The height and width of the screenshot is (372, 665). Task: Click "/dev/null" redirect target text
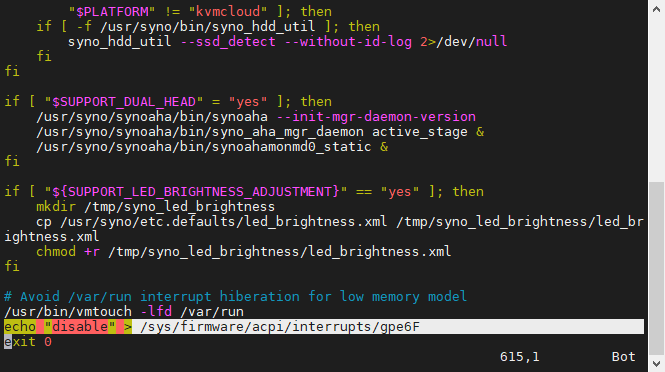471,42
